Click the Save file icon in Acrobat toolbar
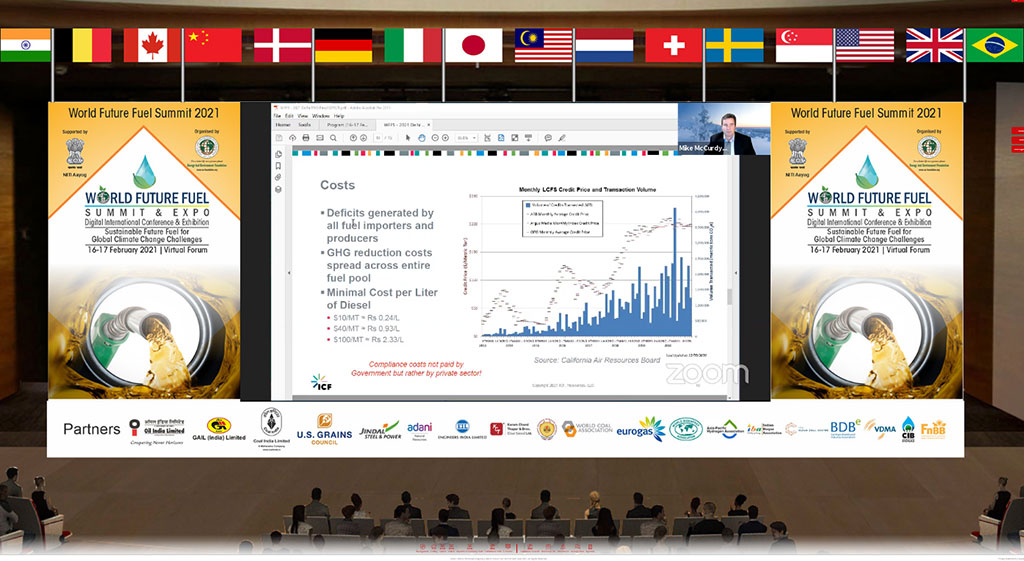Image resolution: width=1024 pixels, height=561 pixels. pyautogui.click(x=279, y=138)
